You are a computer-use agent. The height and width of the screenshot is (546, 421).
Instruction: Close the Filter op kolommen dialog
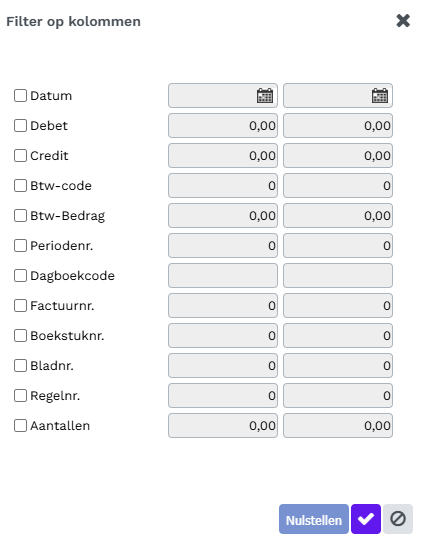(403, 21)
